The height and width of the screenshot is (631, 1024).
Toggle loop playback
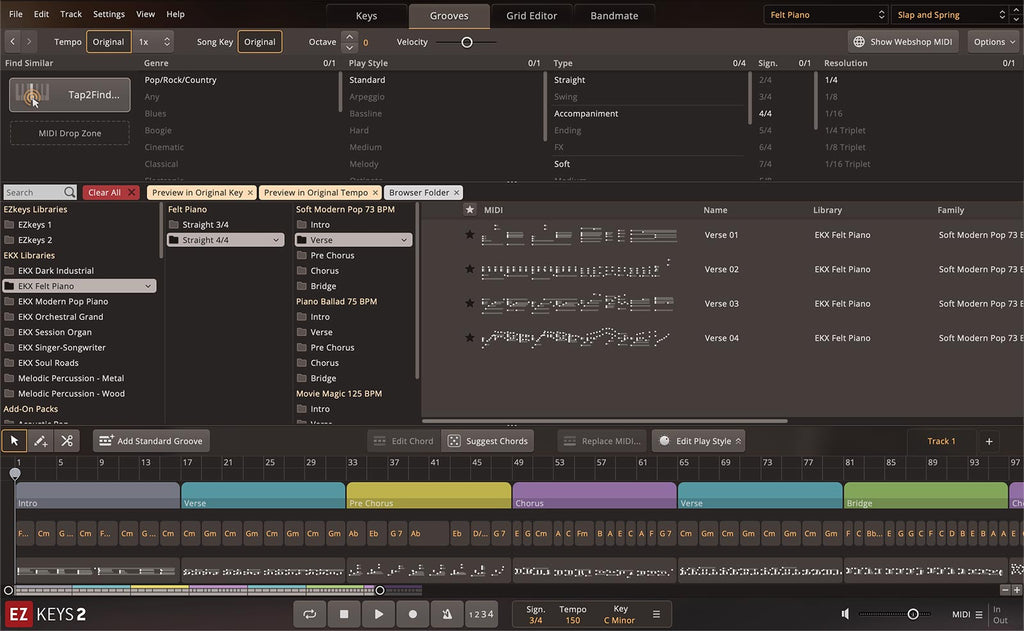(x=310, y=614)
